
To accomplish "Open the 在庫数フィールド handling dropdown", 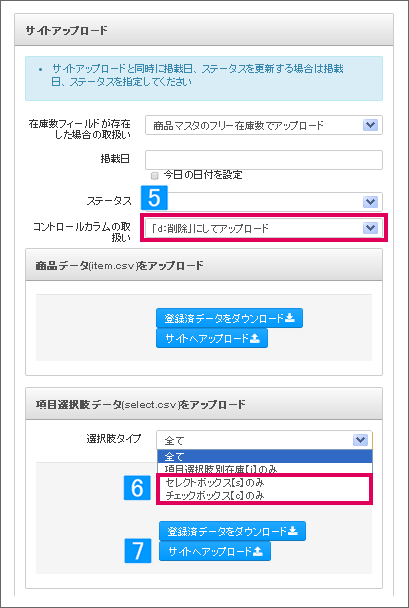I will (x=264, y=125).
